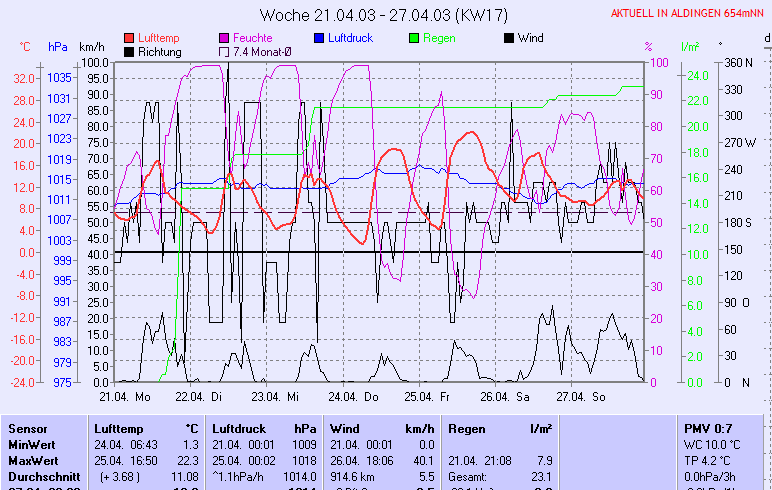Click the °C axis unit label
Viewport: 772px width, 490px height.
(25, 47)
